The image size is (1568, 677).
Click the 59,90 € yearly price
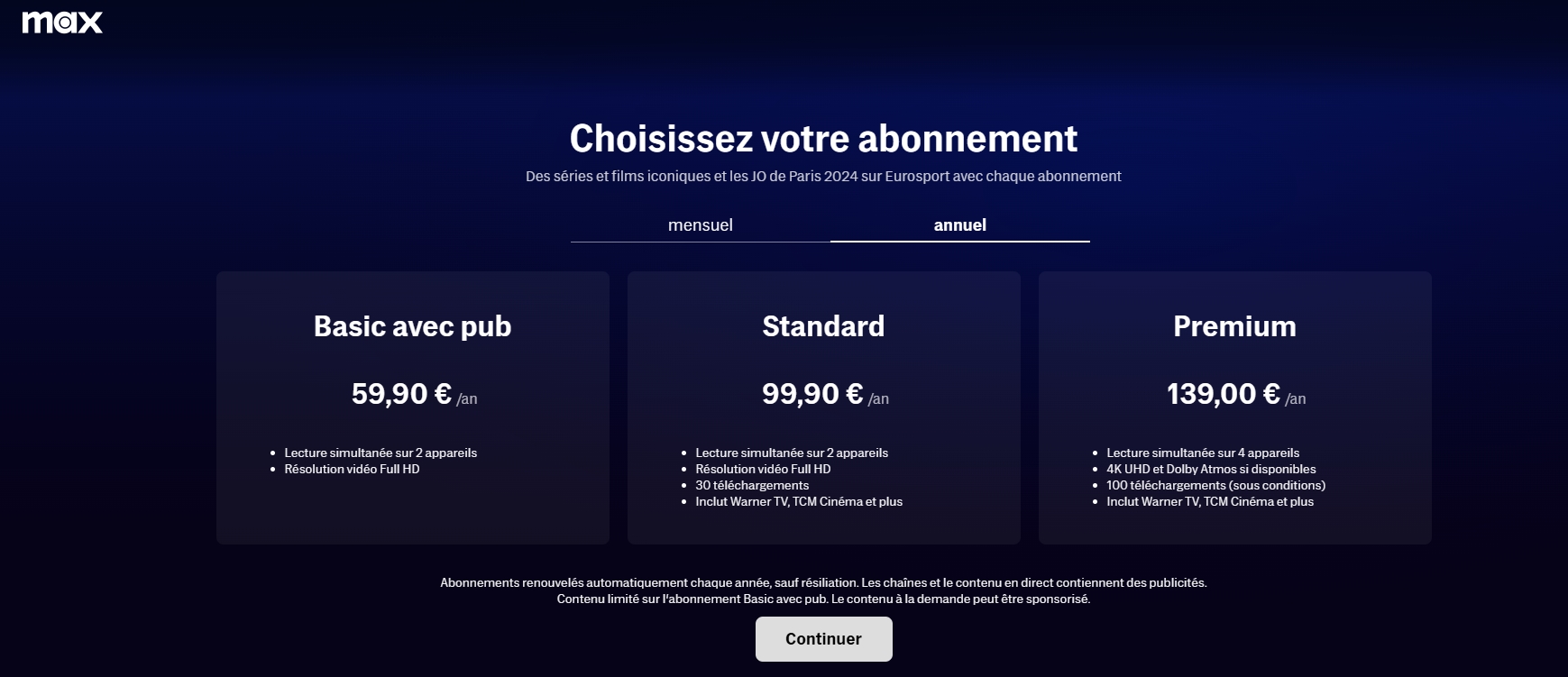click(402, 394)
